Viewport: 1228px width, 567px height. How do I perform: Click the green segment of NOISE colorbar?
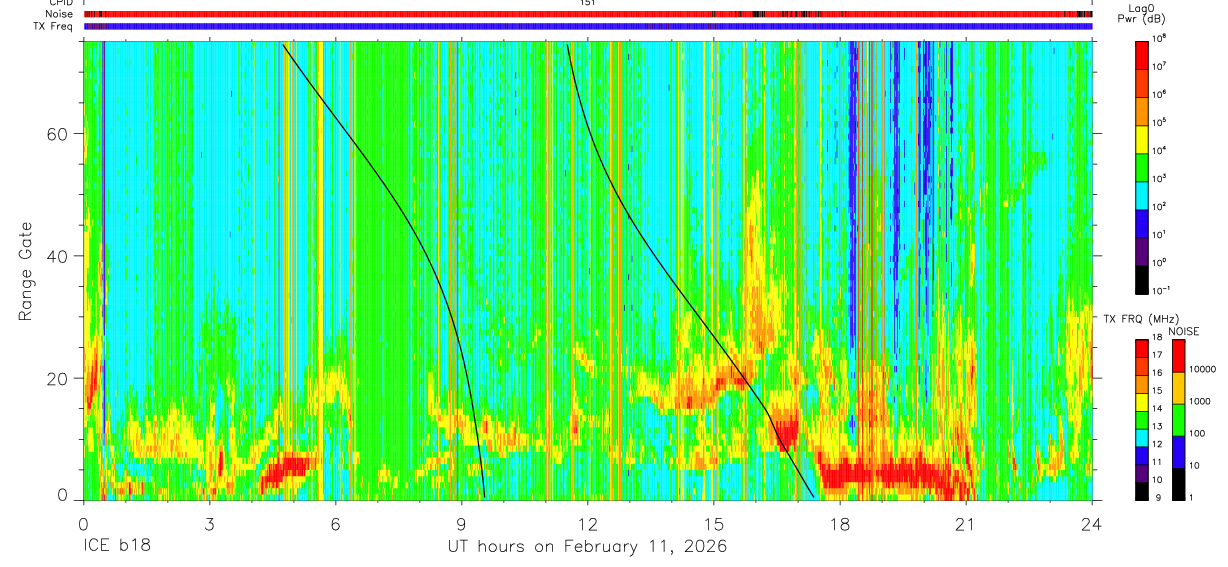click(1180, 420)
